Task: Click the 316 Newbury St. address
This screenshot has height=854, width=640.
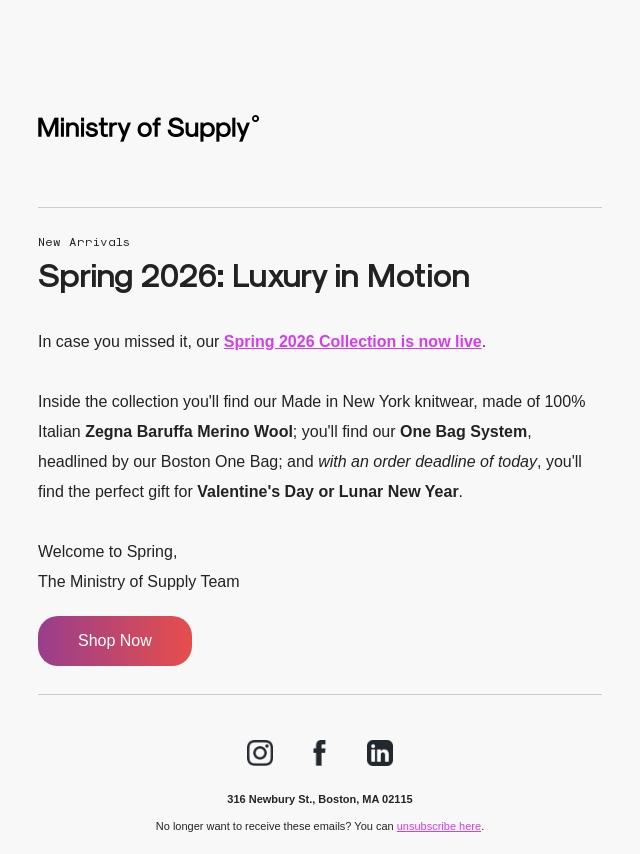Action: [319, 800]
